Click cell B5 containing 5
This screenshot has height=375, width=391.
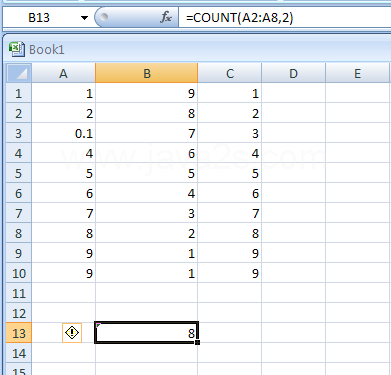[x=147, y=173]
